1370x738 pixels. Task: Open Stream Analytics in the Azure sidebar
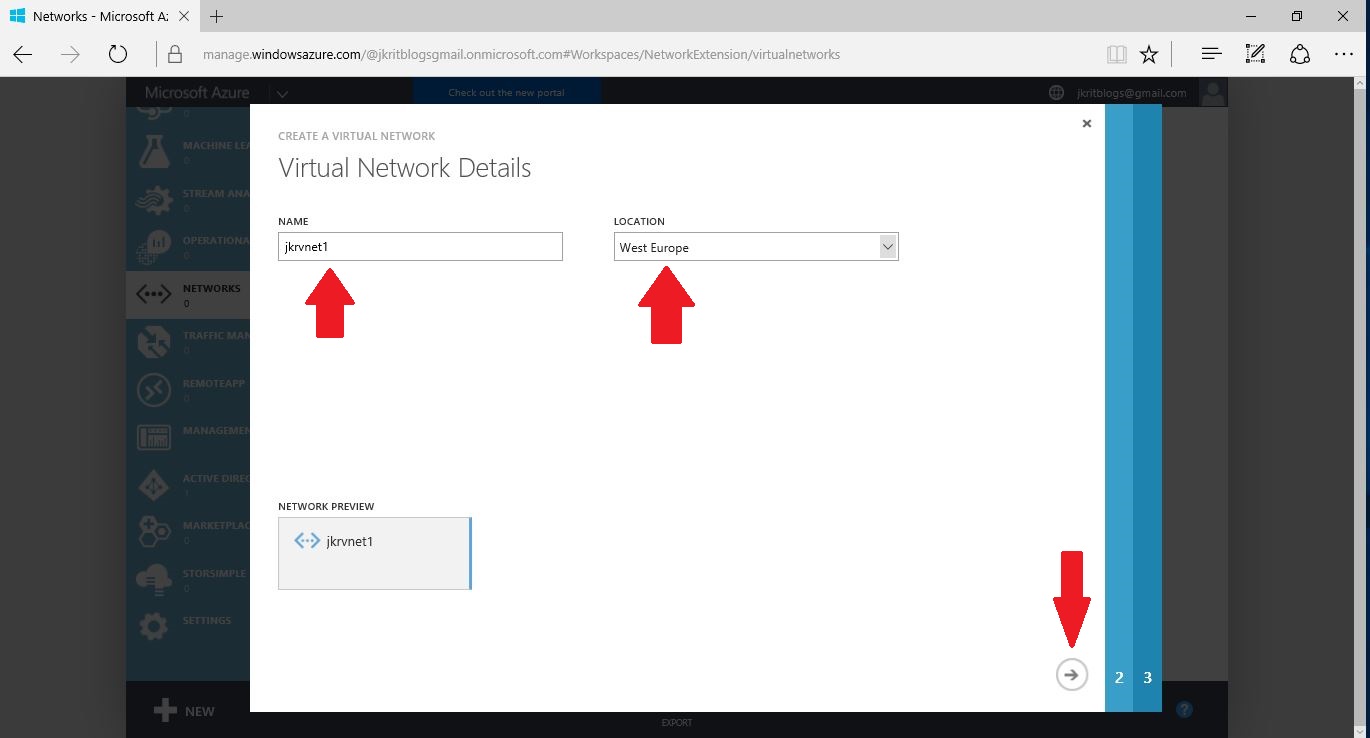[x=187, y=200]
